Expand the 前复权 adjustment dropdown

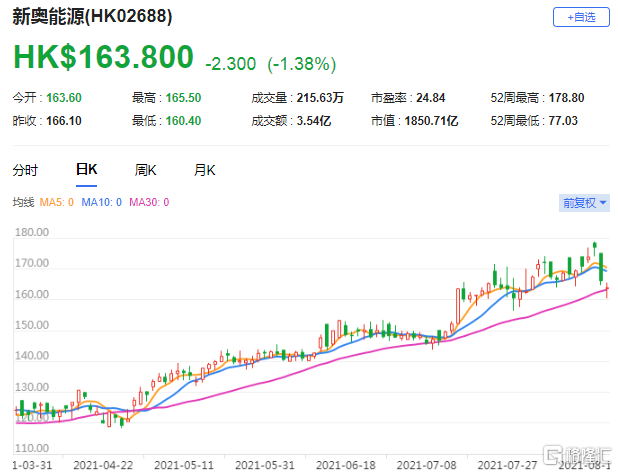(583, 202)
